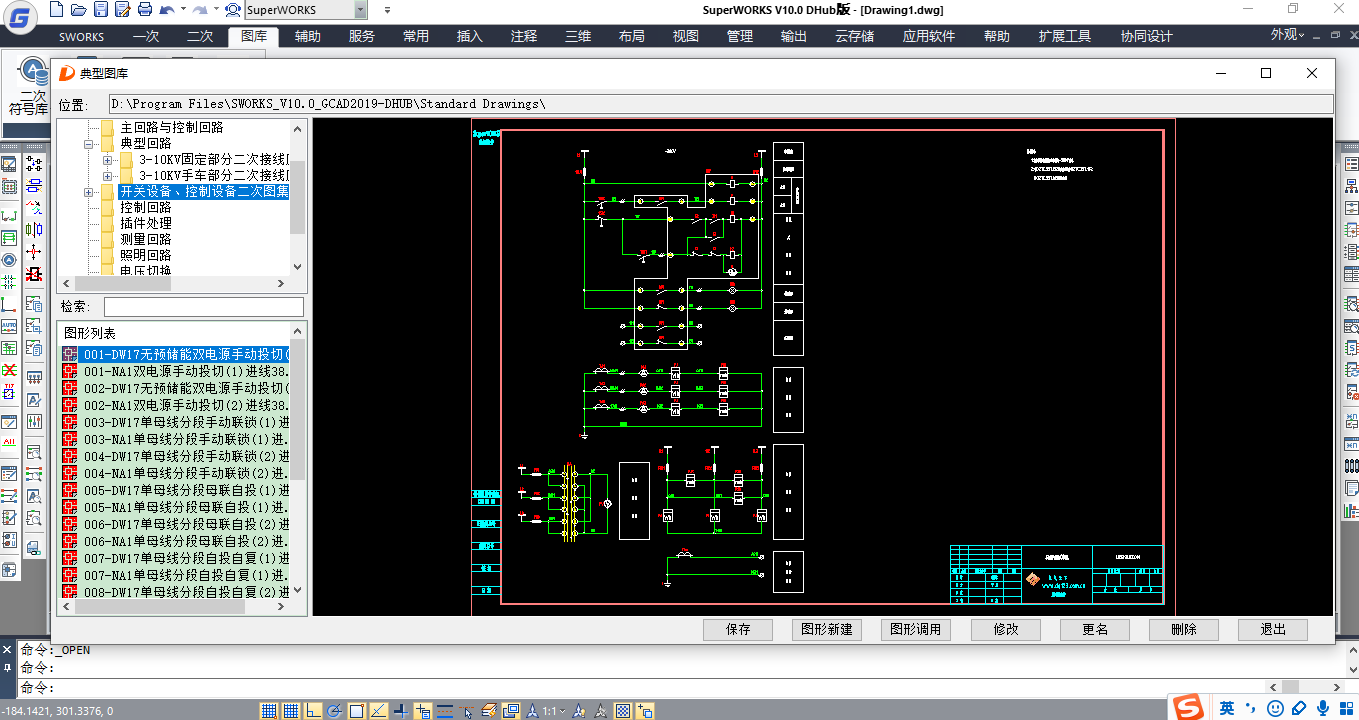Open a drawing with the folder icon
The image size is (1359, 720).
(x=78, y=10)
